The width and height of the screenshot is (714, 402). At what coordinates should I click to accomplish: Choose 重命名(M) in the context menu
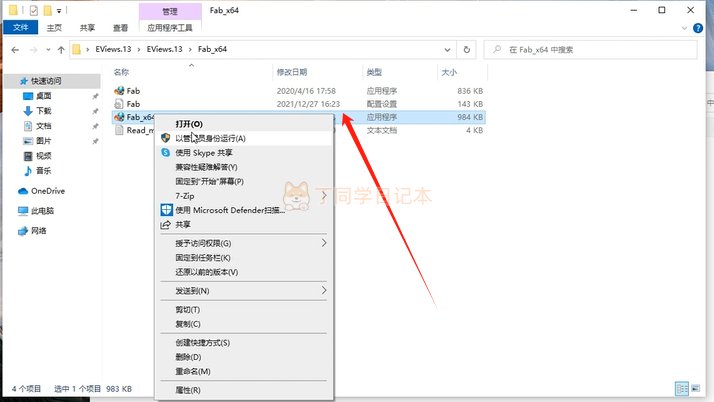point(244,371)
